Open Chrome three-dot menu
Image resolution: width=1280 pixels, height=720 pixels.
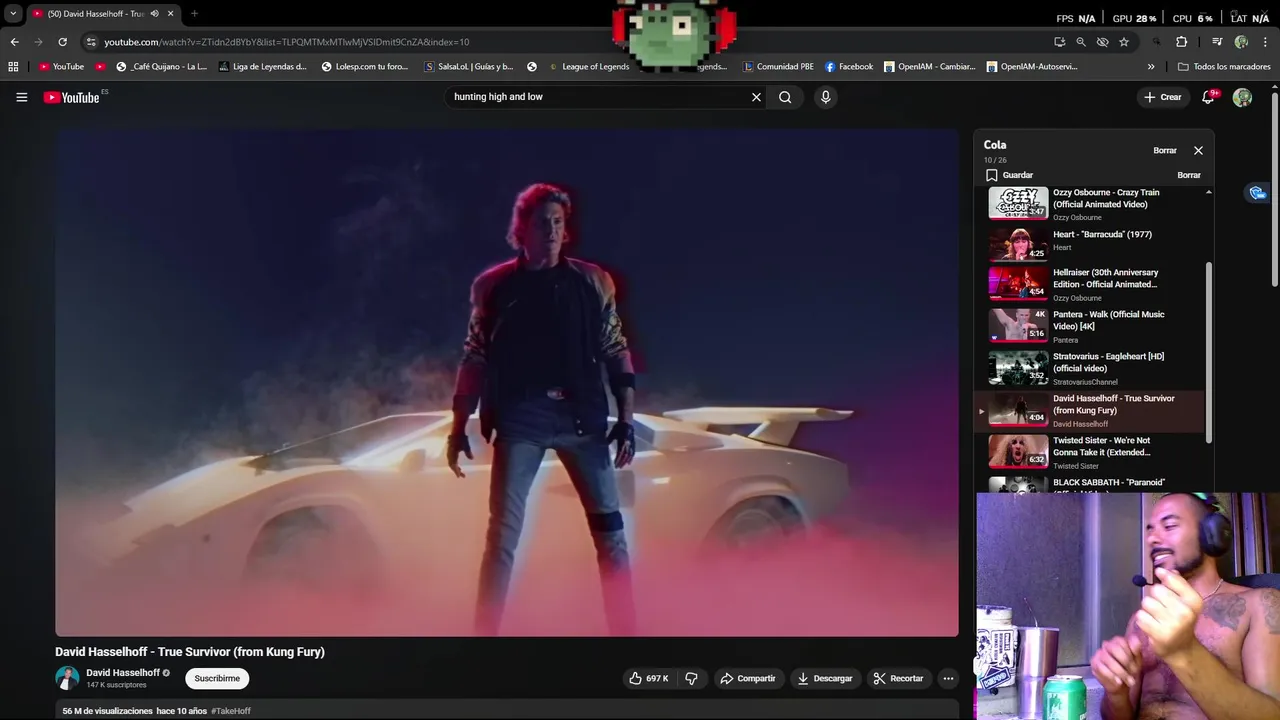1265,42
